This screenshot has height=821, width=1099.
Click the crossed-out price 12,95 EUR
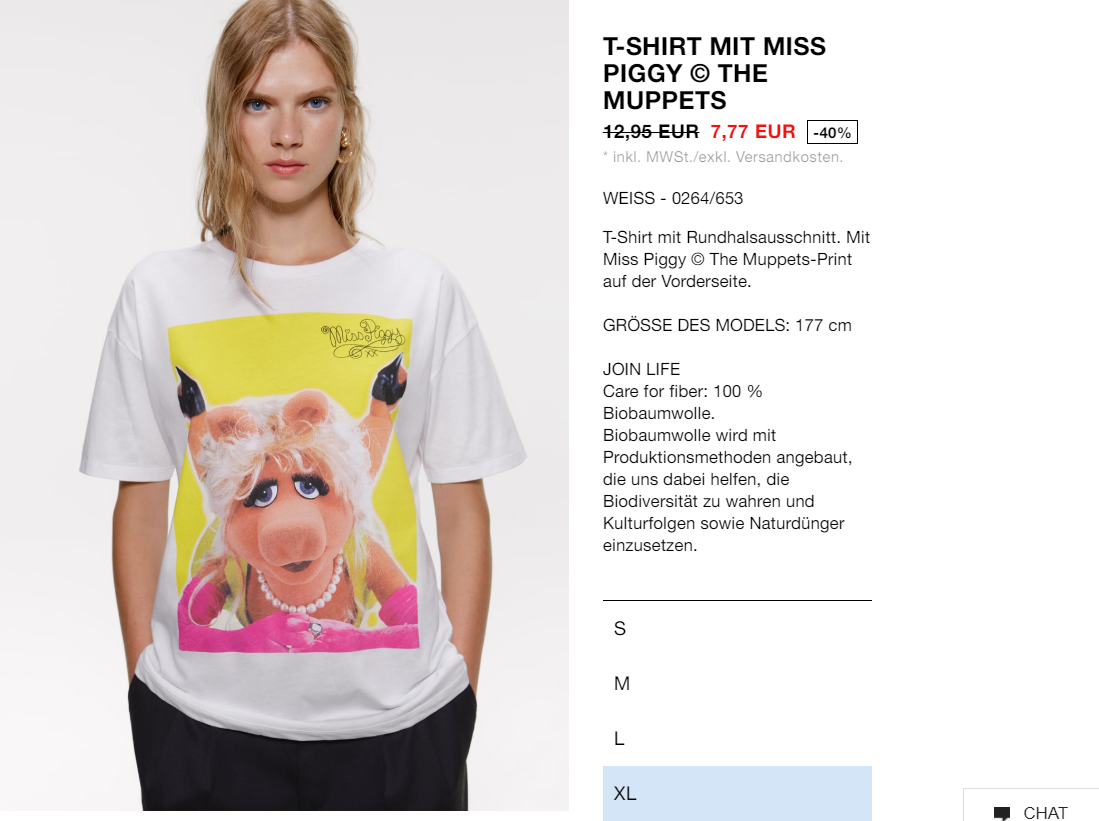point(650,132)
